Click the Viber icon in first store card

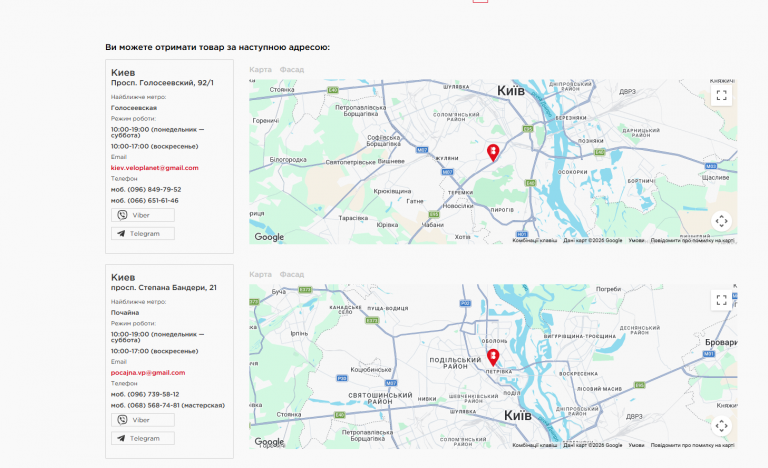click(122, 215)
